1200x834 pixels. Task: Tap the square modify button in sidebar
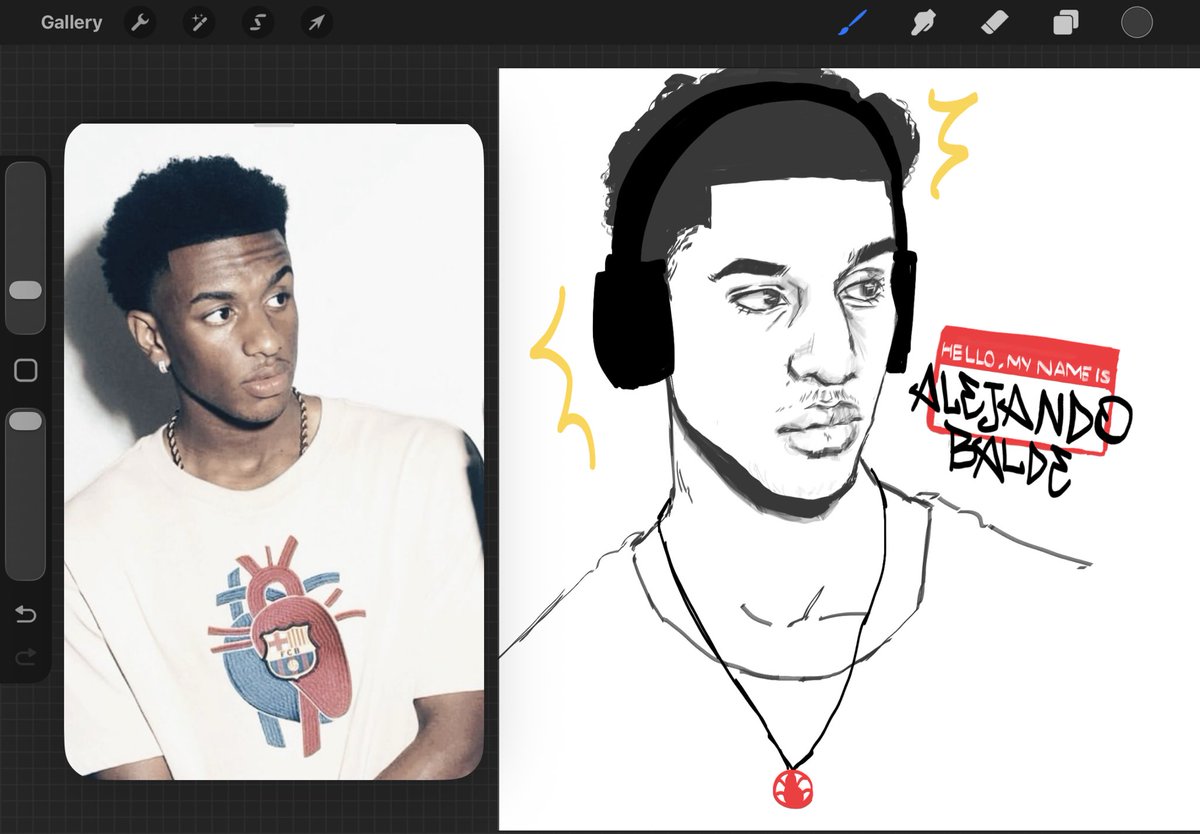(x=26, y=371)
